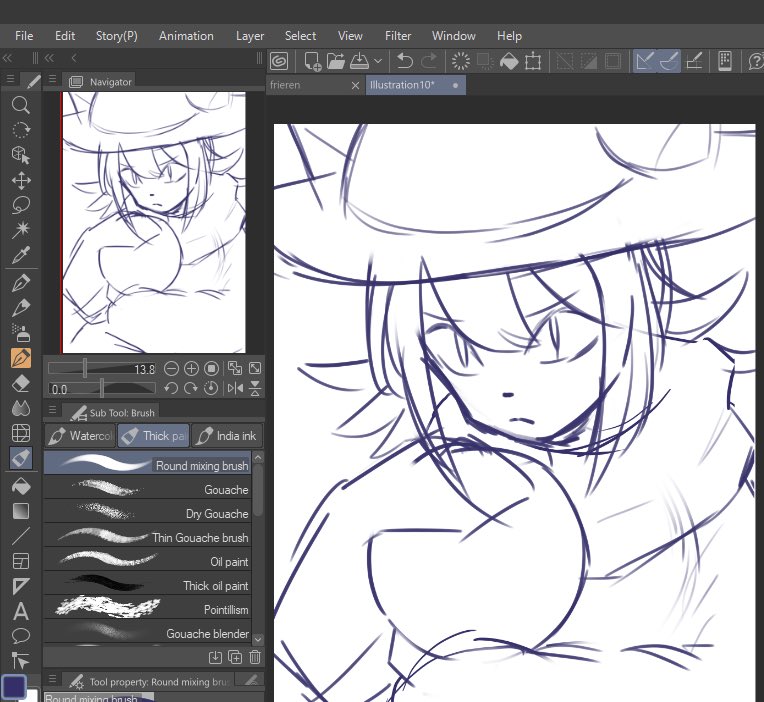This screenshot has height=702, width=764.
Task: Adjust the Navigator zoom slider
Action: point(101,368)
